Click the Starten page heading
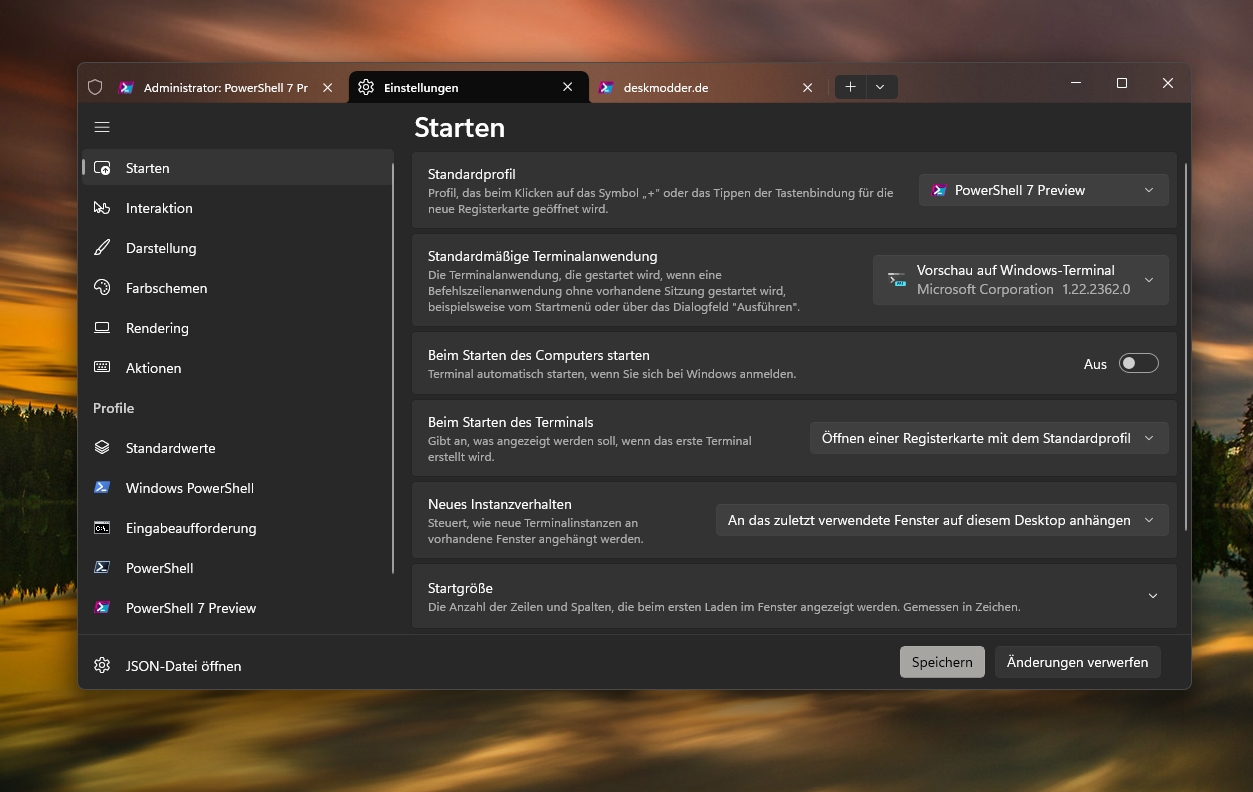 (x=459, y=127)
